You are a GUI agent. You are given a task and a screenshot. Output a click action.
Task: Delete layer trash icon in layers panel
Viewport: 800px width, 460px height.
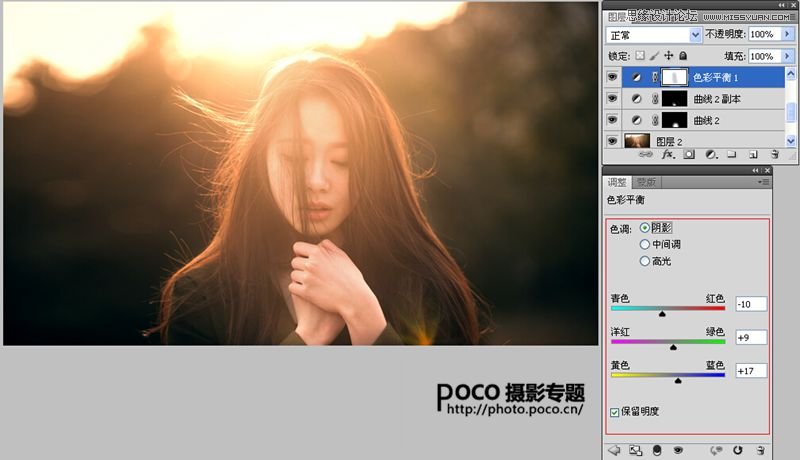(x=774, y=154)
